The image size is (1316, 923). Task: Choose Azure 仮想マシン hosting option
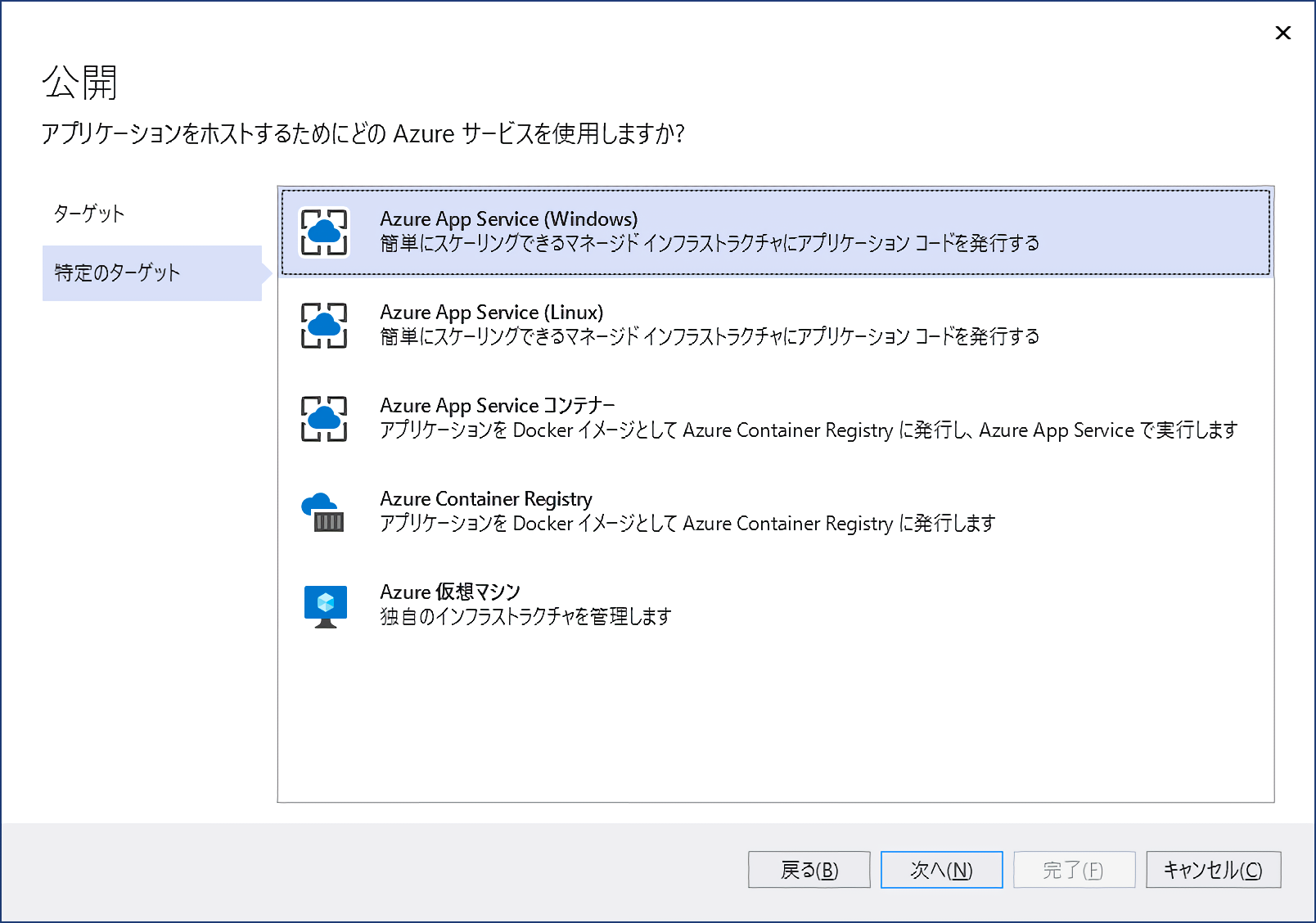449,592
